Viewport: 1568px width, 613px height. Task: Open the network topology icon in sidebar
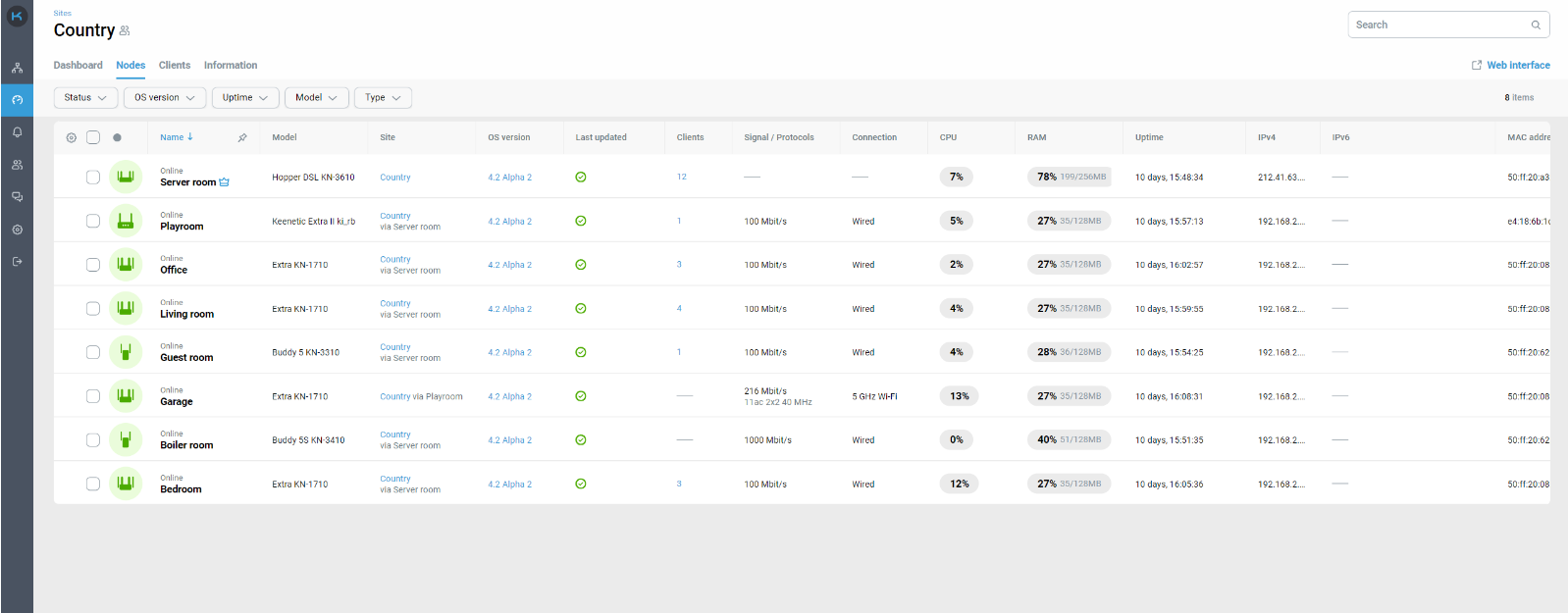click(x=17, y=68)
